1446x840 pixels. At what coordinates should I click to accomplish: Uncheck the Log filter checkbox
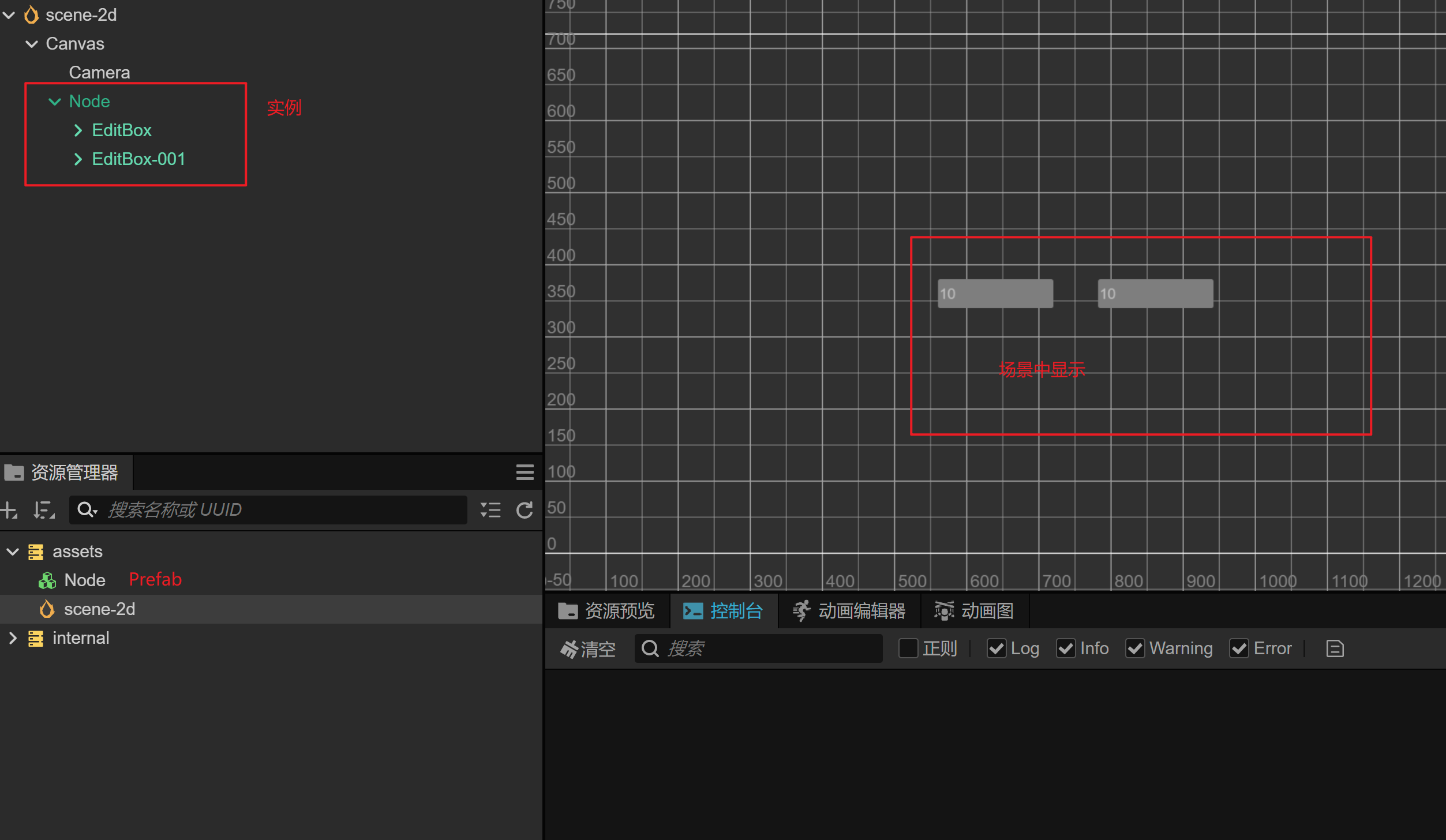click(997, 648)
